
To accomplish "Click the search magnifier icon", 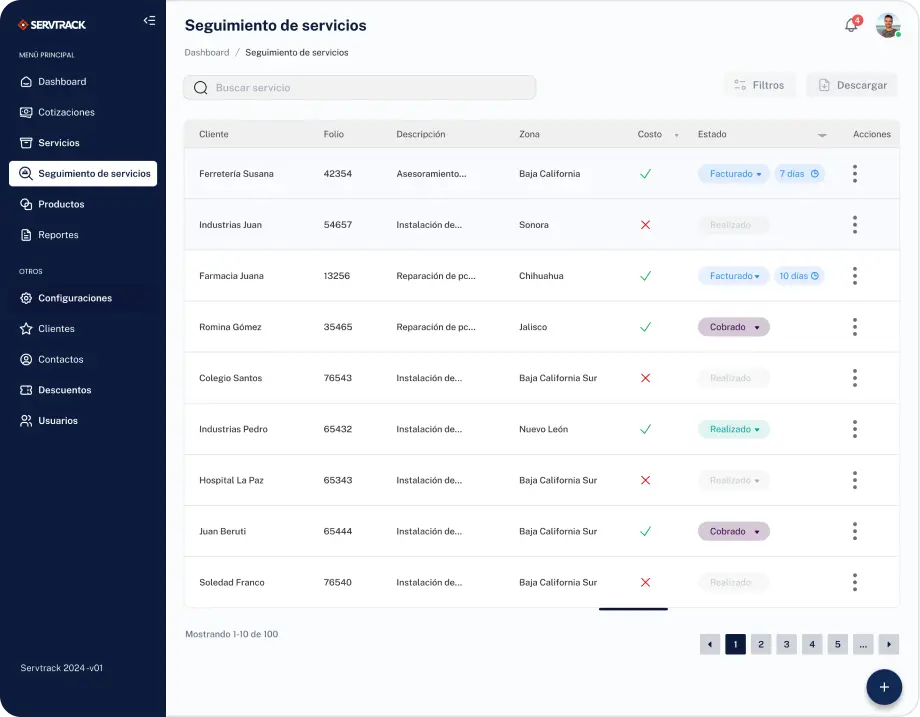I will [201, 87].
